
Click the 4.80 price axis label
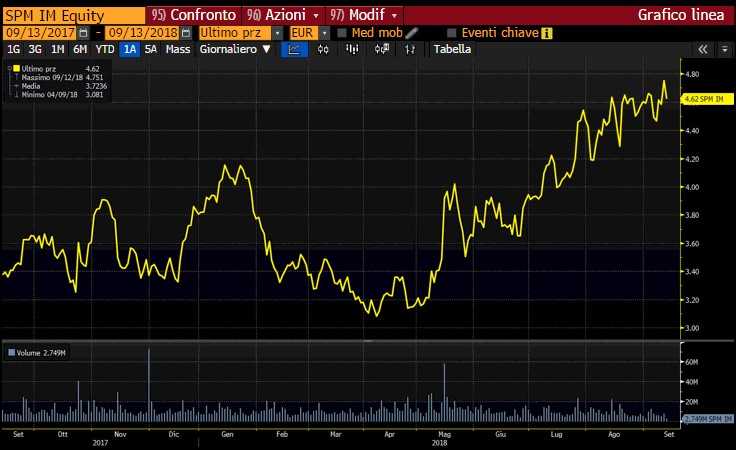pyautogui.click(x=692, y=74)
